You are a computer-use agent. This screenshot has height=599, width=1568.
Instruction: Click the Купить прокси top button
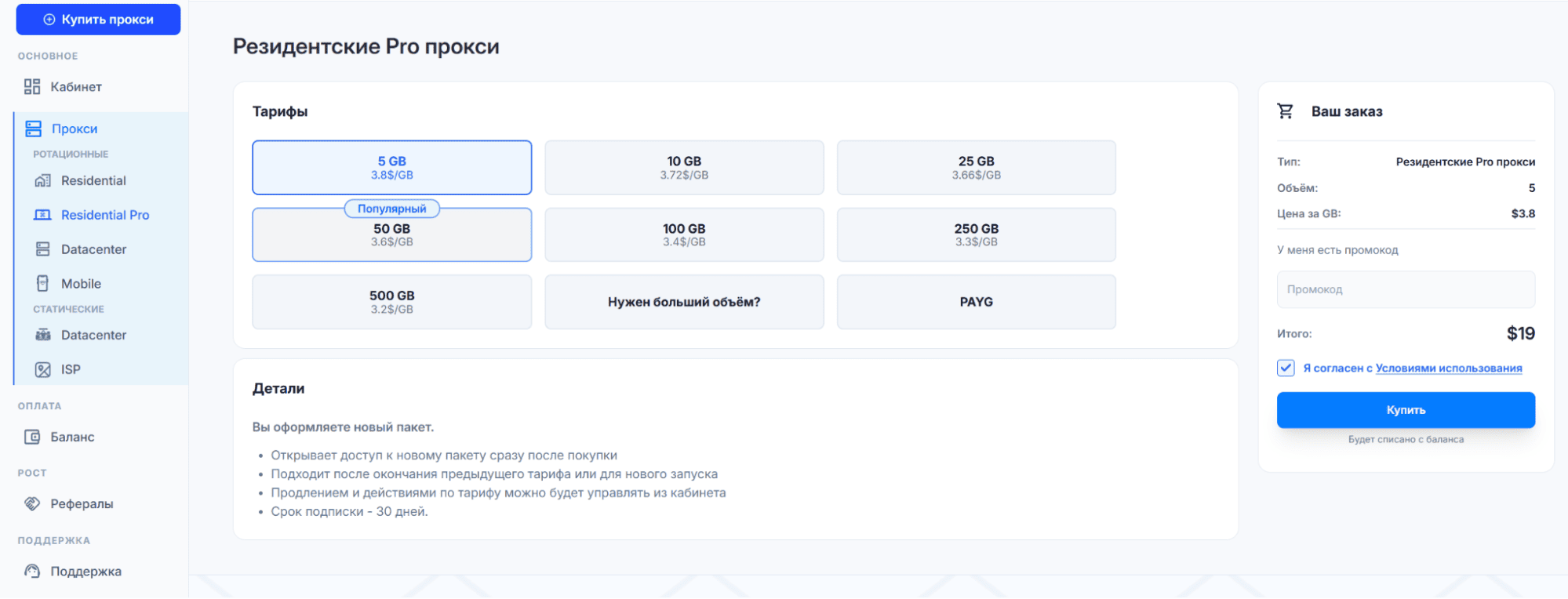(98, 19)
